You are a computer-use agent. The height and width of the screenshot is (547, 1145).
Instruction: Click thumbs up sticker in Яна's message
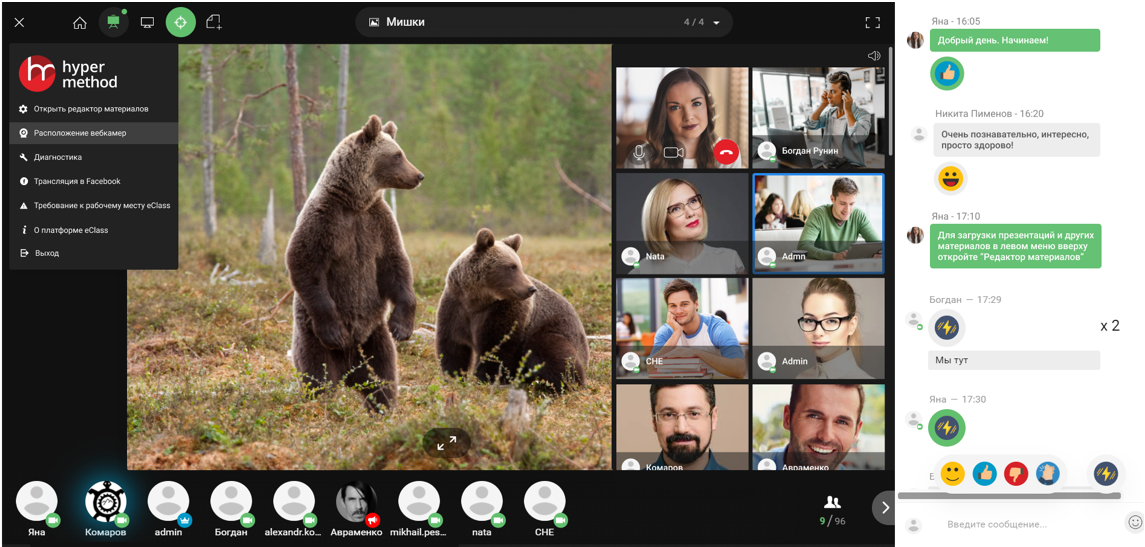coord(947,74)
